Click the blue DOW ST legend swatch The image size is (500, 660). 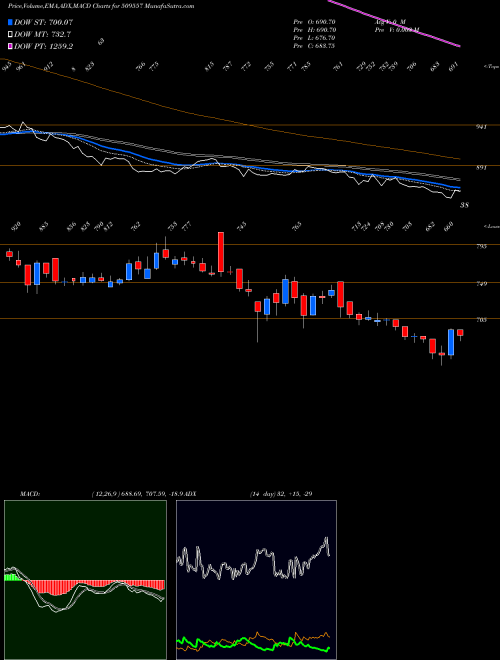pyautogui.click(x=11, y=22)
